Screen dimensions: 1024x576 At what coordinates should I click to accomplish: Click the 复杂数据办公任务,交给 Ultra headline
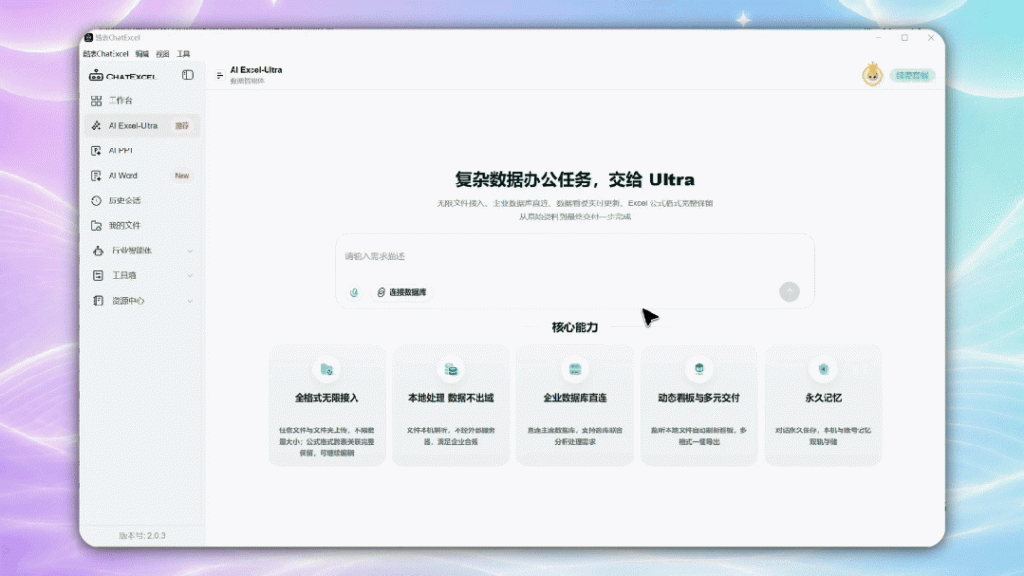(x=575, y=180)
